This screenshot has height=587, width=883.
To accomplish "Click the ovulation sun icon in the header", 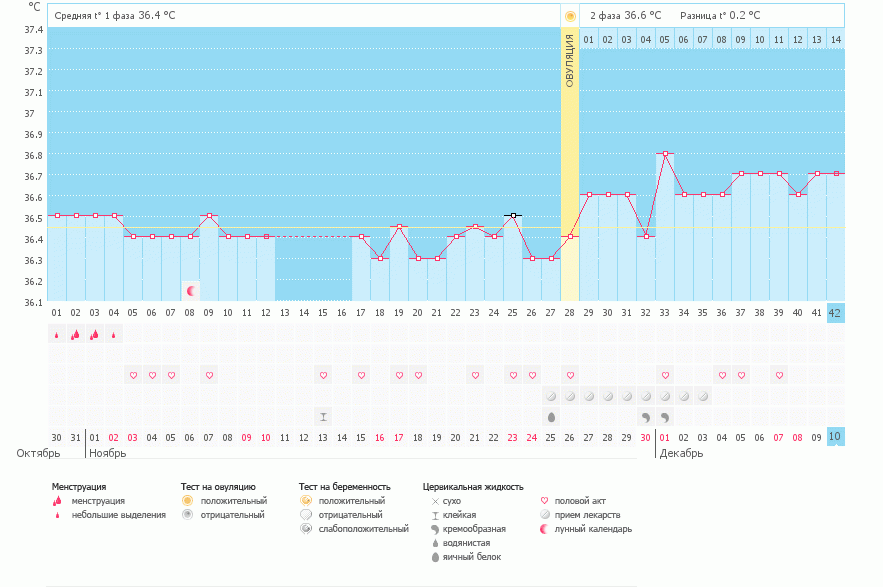I will click(x=570, y=16).
